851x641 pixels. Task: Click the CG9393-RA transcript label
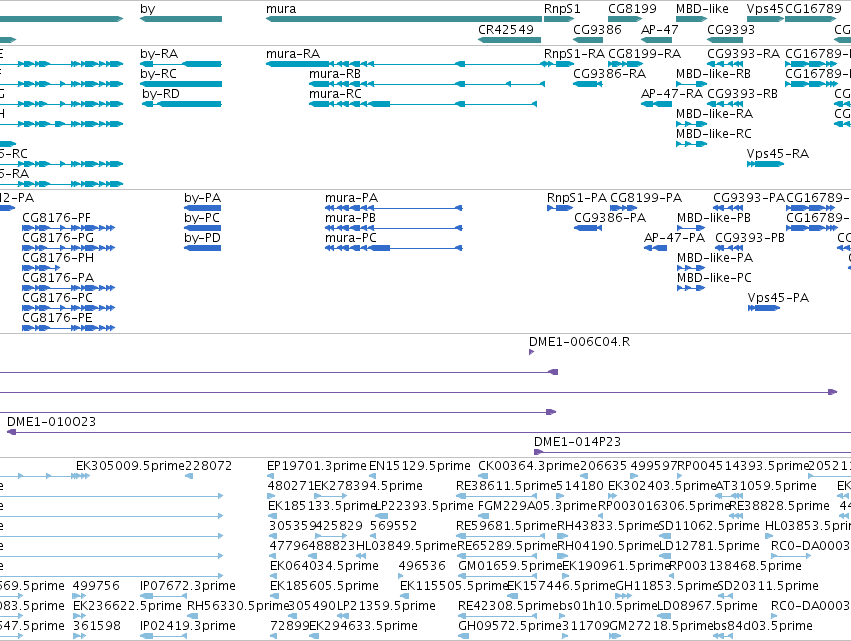click(744, 54)
